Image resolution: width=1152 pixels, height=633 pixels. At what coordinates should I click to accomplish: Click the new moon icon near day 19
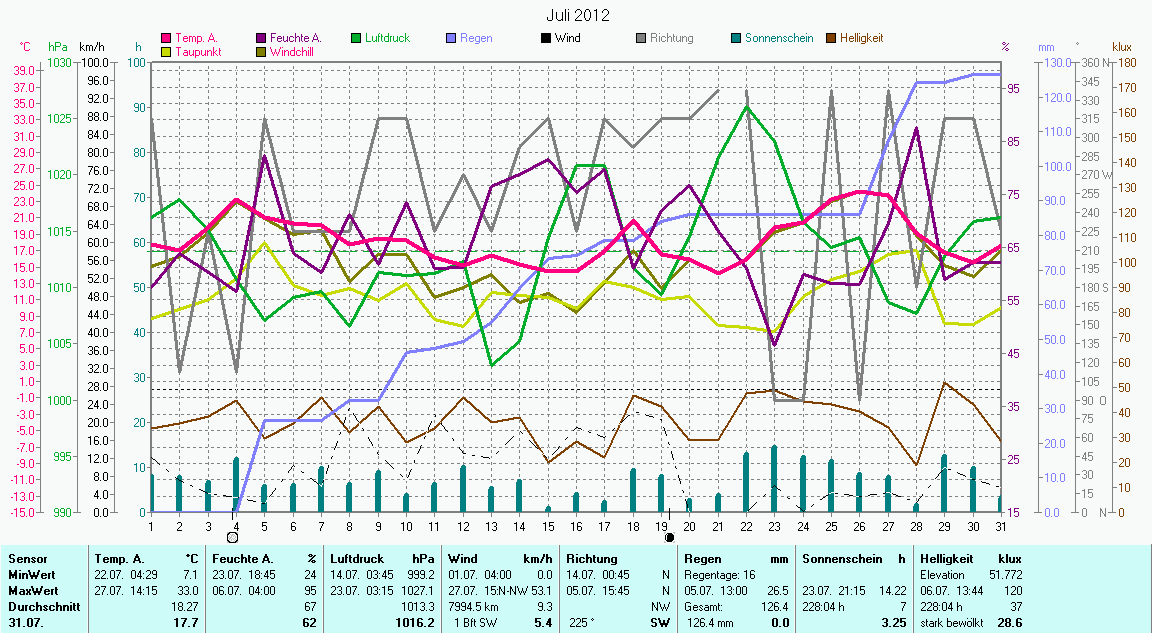669,537
